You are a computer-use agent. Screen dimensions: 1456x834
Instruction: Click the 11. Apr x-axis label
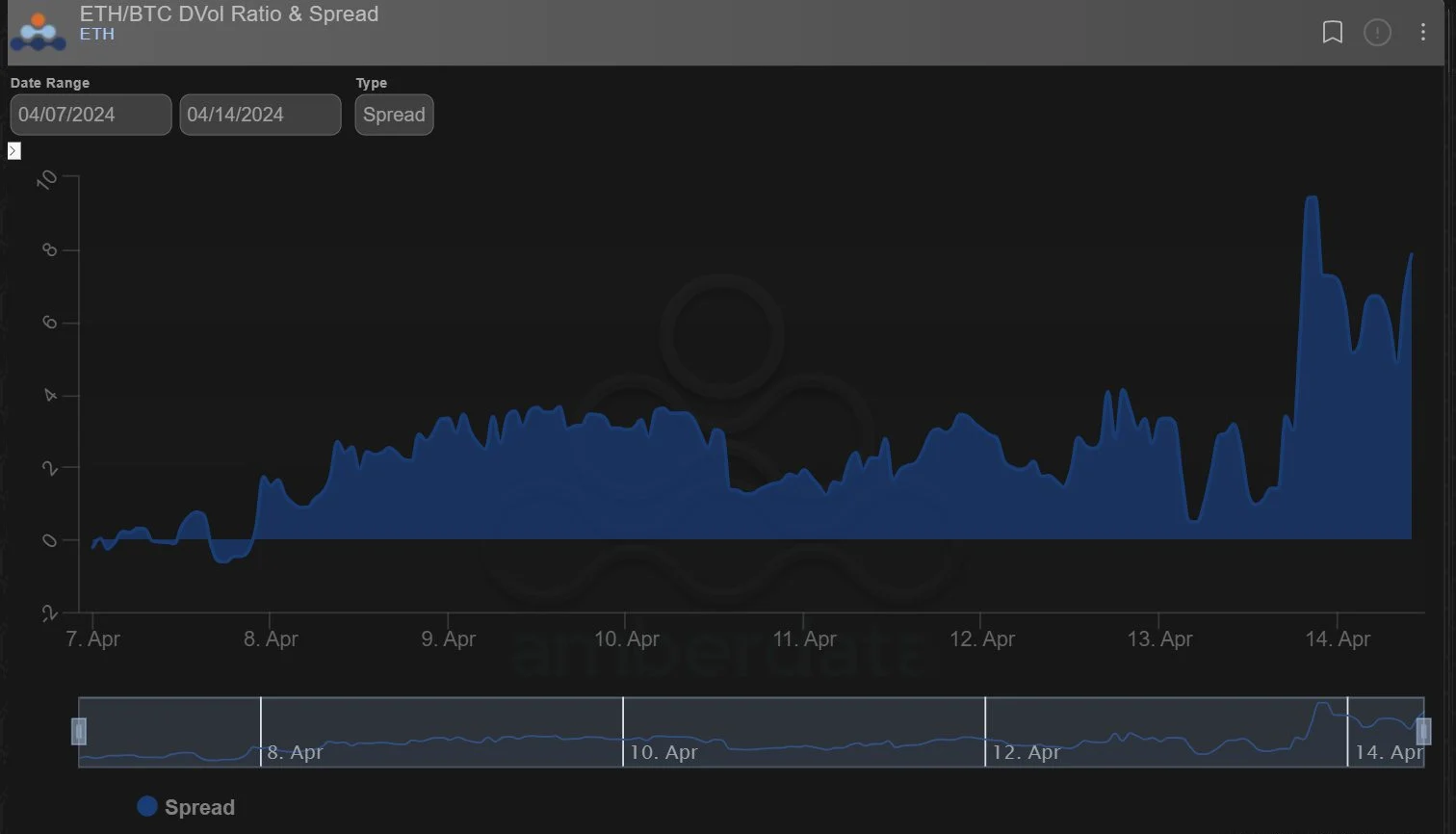coord(804,639)
